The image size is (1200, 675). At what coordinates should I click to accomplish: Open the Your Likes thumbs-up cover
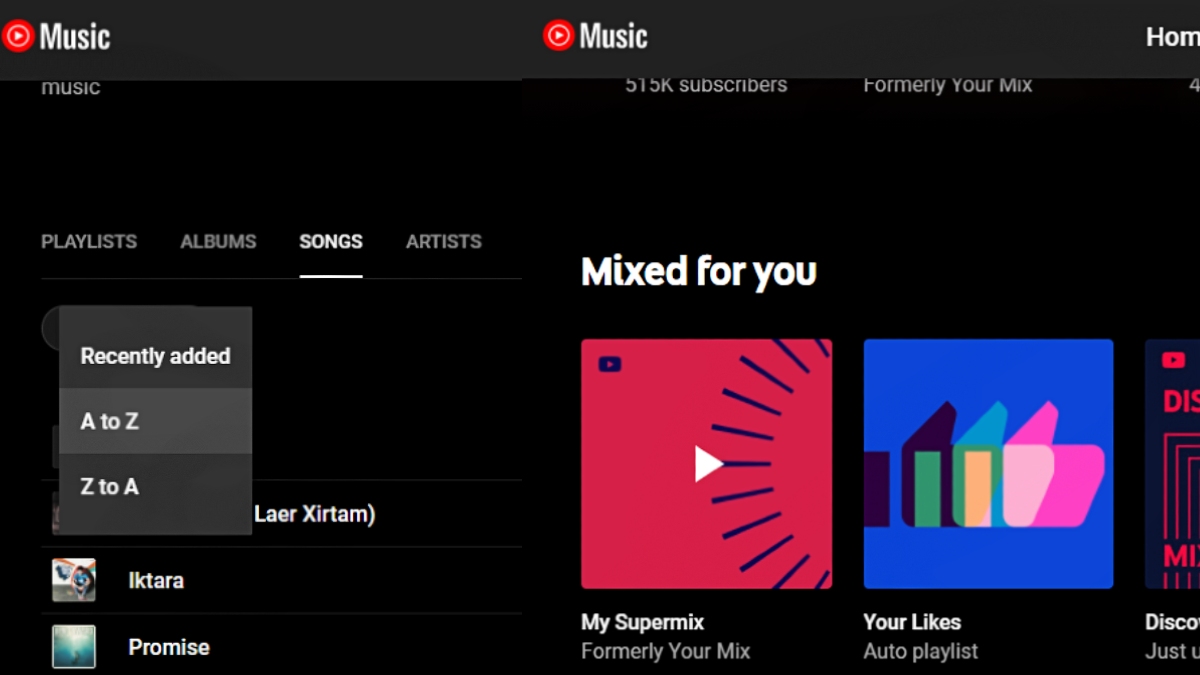click(988, 464)
